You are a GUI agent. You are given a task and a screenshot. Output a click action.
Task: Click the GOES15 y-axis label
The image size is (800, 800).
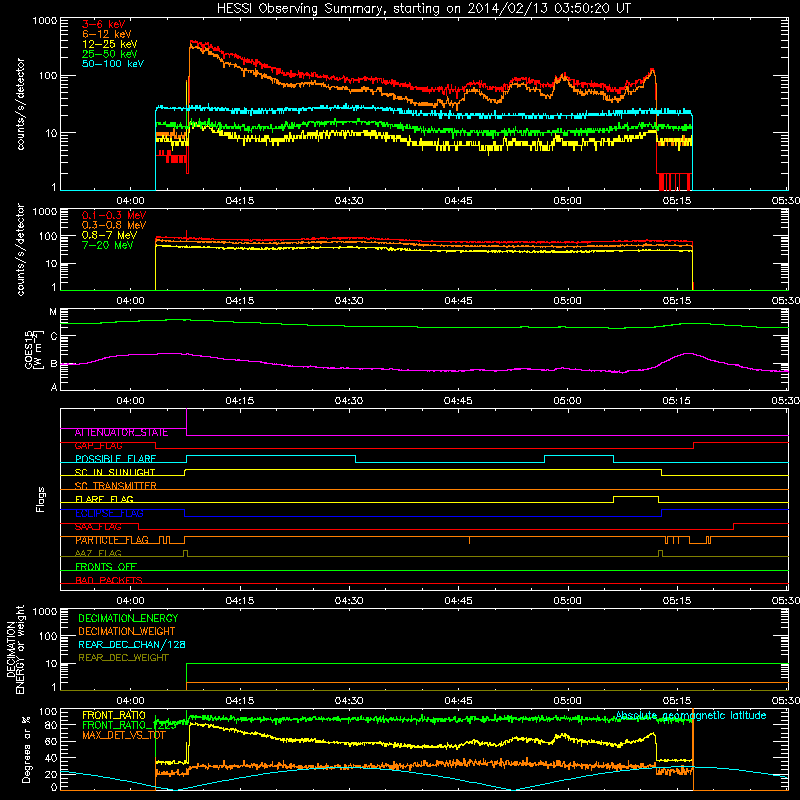[33, 349]
